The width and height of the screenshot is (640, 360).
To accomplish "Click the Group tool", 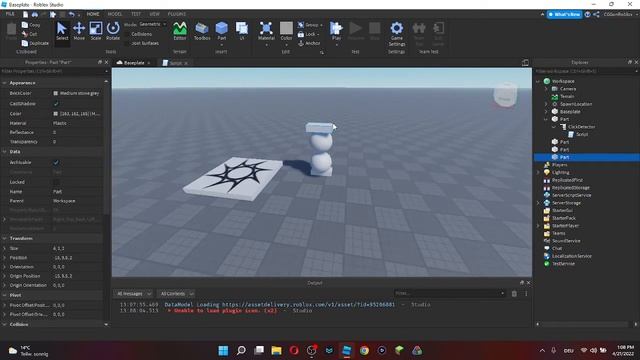I will (310, 25).
